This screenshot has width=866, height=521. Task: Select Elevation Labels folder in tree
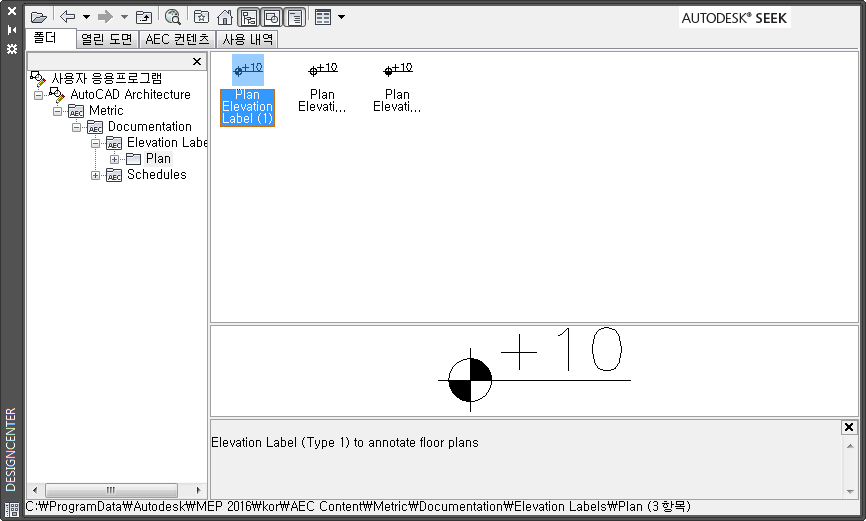coord(167,143)
